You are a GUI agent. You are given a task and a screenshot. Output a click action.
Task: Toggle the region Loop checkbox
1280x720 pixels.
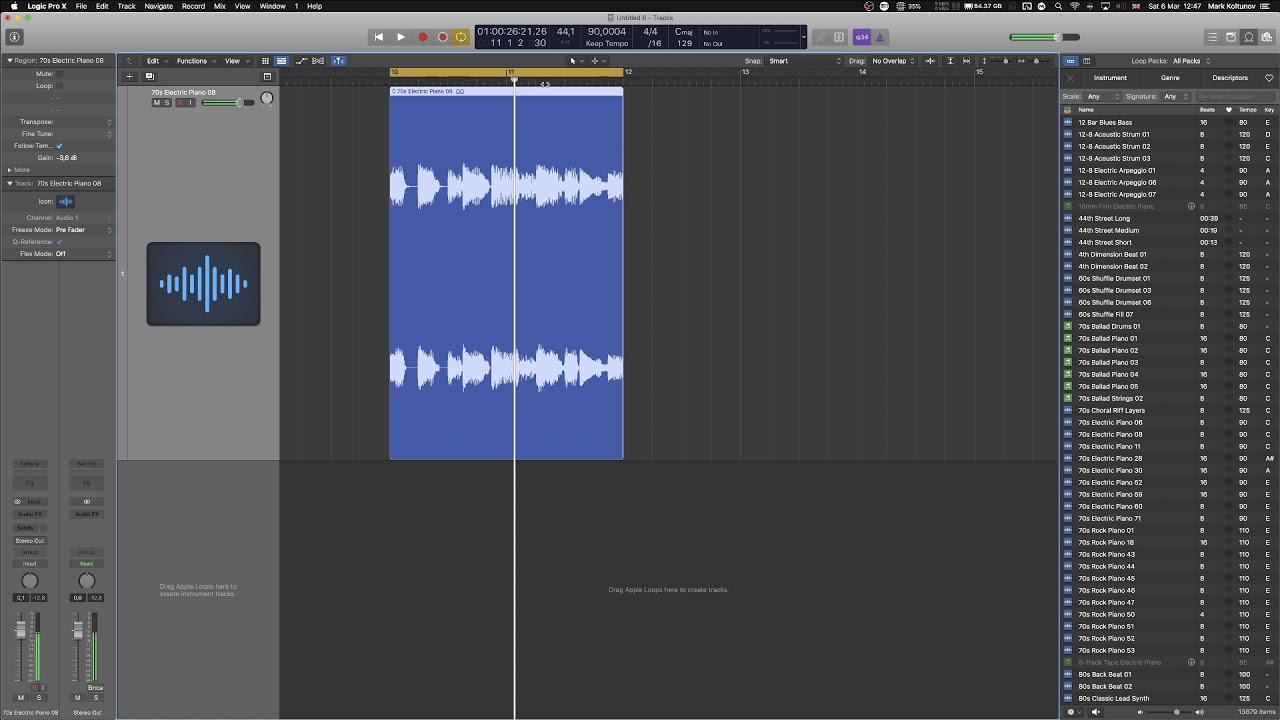59,86
